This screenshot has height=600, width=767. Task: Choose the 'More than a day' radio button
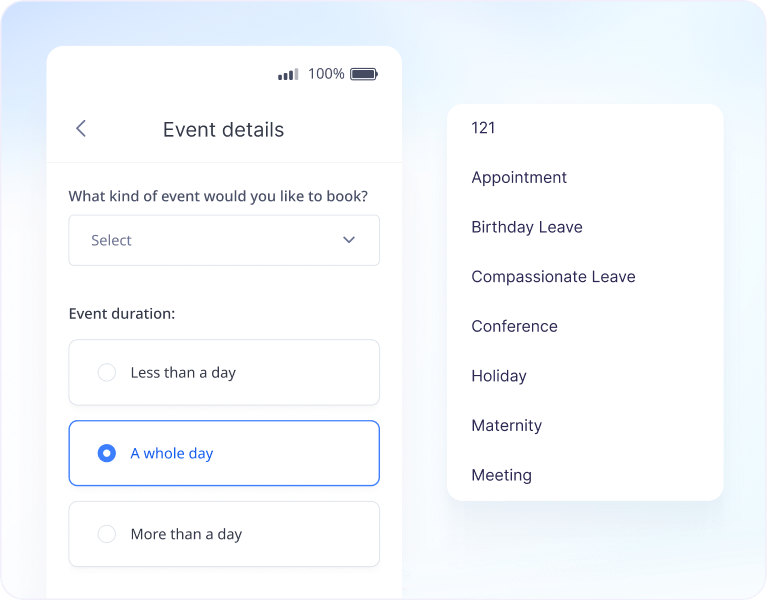point(107,534)
